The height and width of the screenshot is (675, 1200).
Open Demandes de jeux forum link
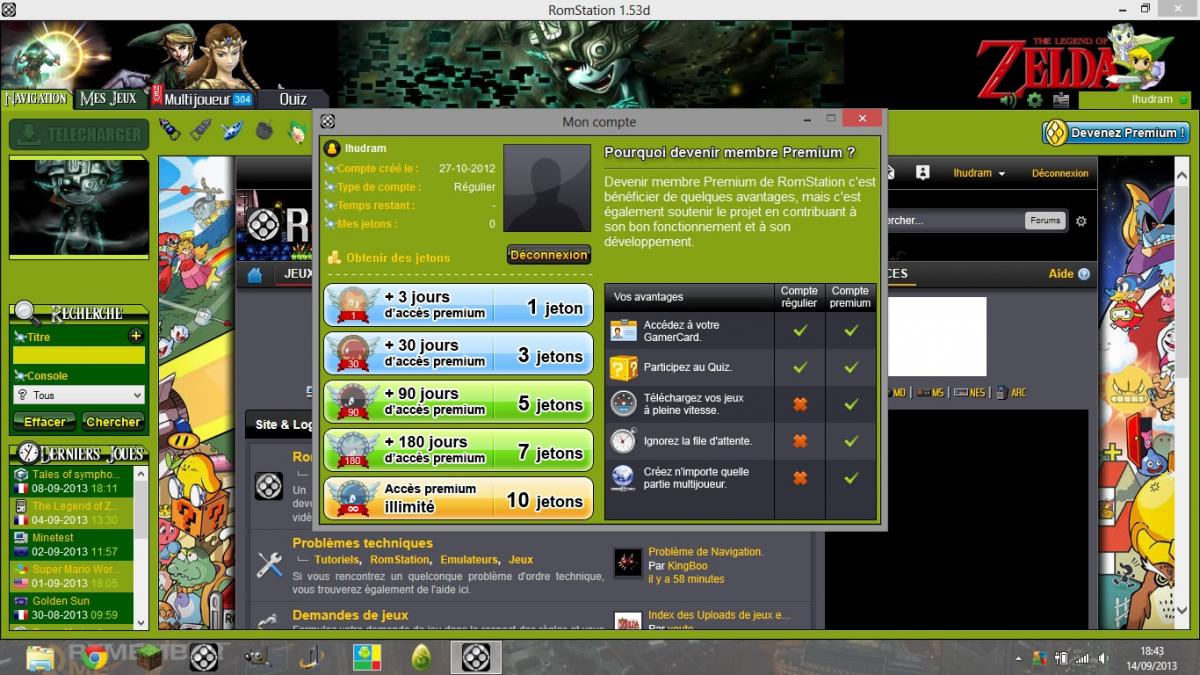(x=350, y=615)
